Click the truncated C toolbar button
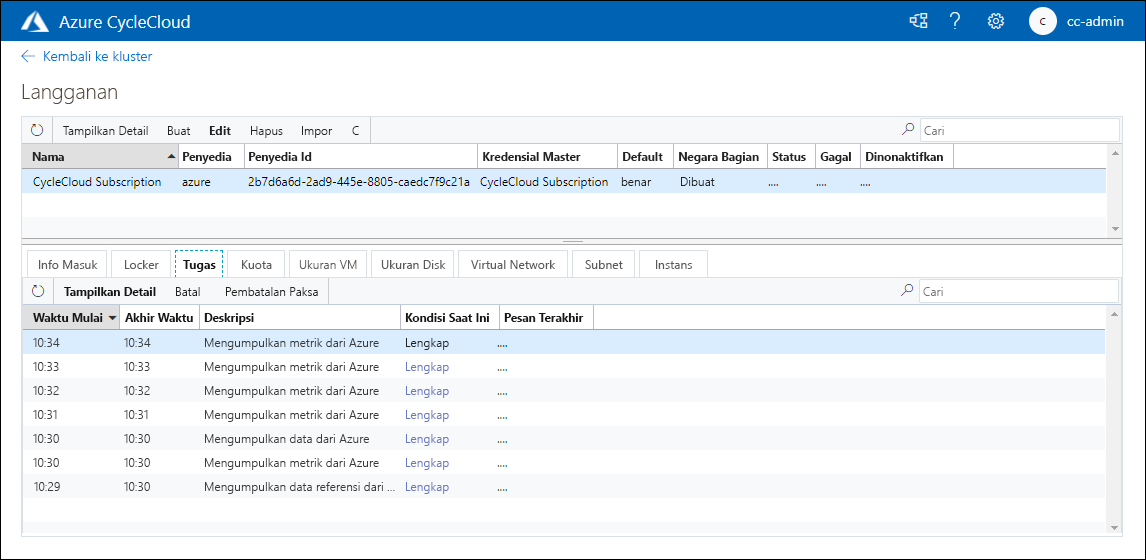The width and height of the screenshot is (1146, 560). coord(356,131)
